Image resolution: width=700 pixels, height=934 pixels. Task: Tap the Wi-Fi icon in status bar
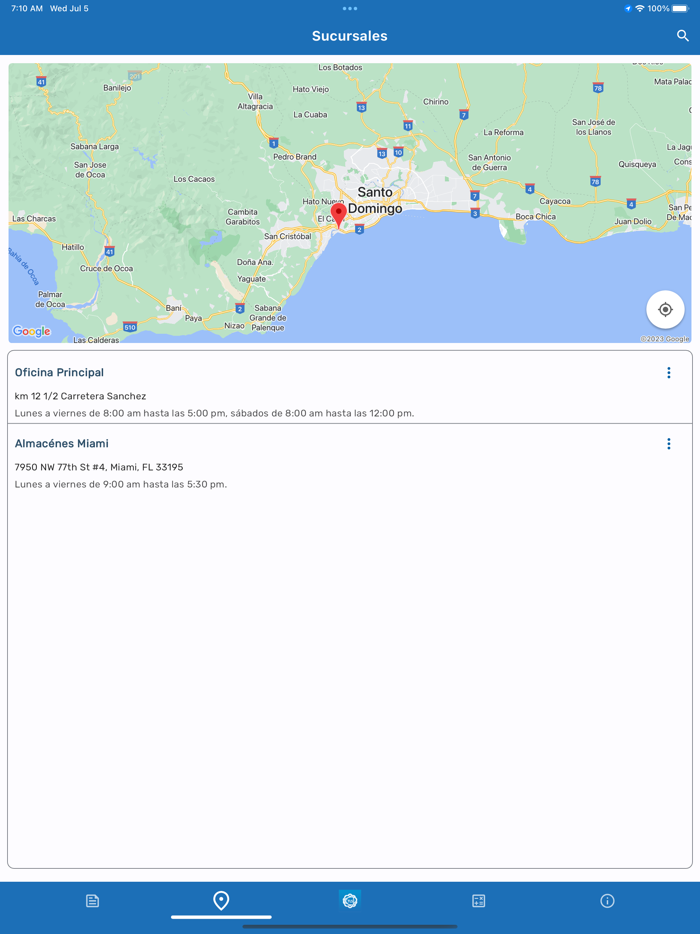(x=640, y=8)
